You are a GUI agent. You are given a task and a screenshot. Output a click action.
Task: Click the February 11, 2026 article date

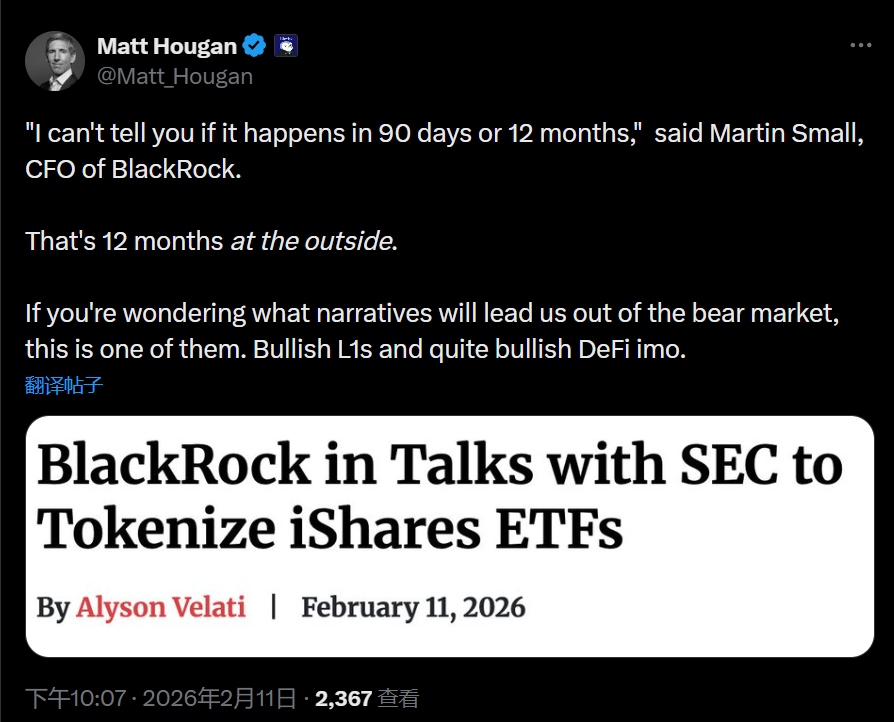pyautogui.click(x=413, y=607)
